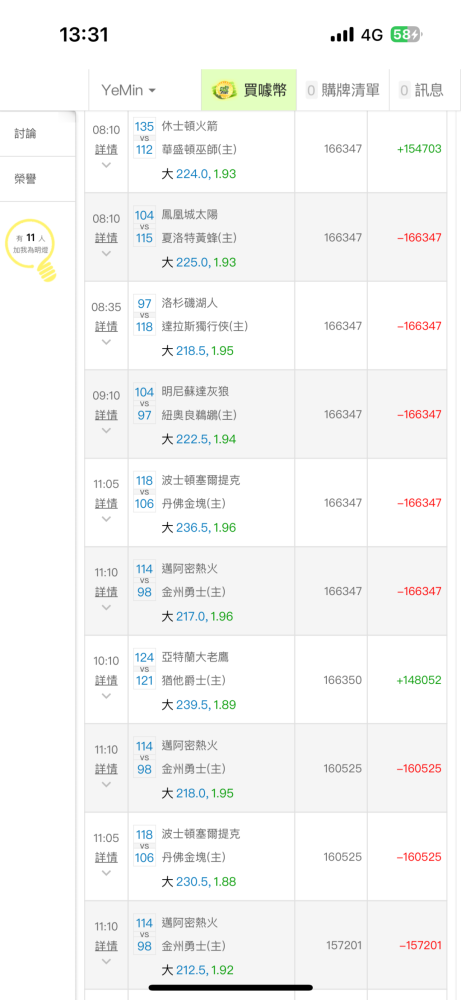Image resolution: width=461 pixels, height=1000 pixels.
Task: Click the 大 239.5, 1.89 bet line
Action: (198, 705)
